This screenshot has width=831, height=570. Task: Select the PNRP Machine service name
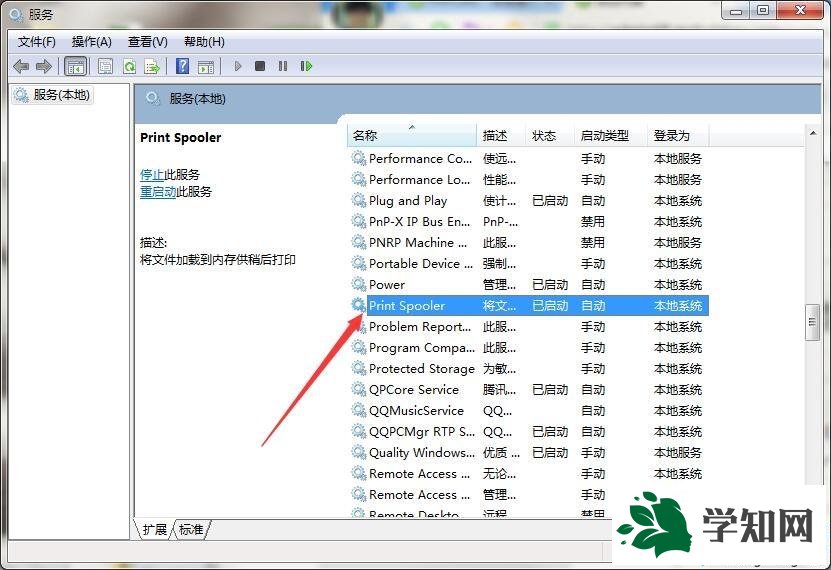(418, 242)
